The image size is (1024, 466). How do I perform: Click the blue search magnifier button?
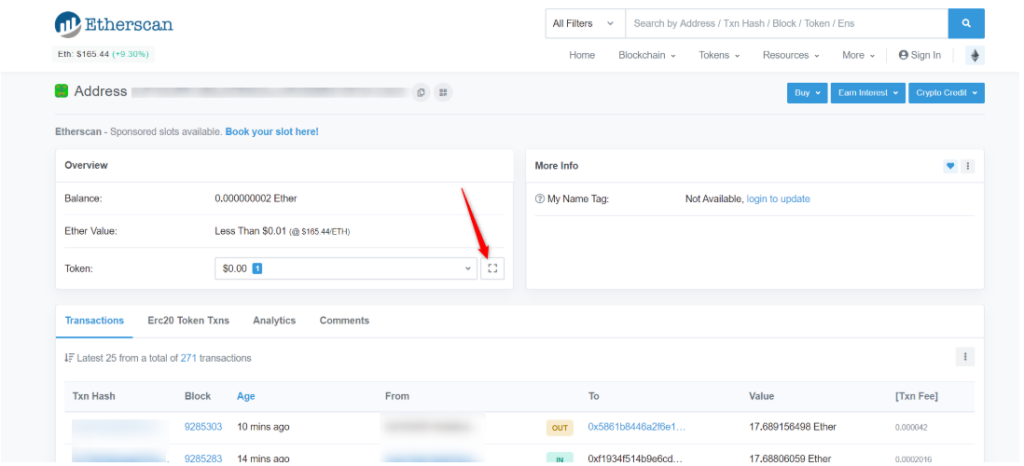coord(966,23)
